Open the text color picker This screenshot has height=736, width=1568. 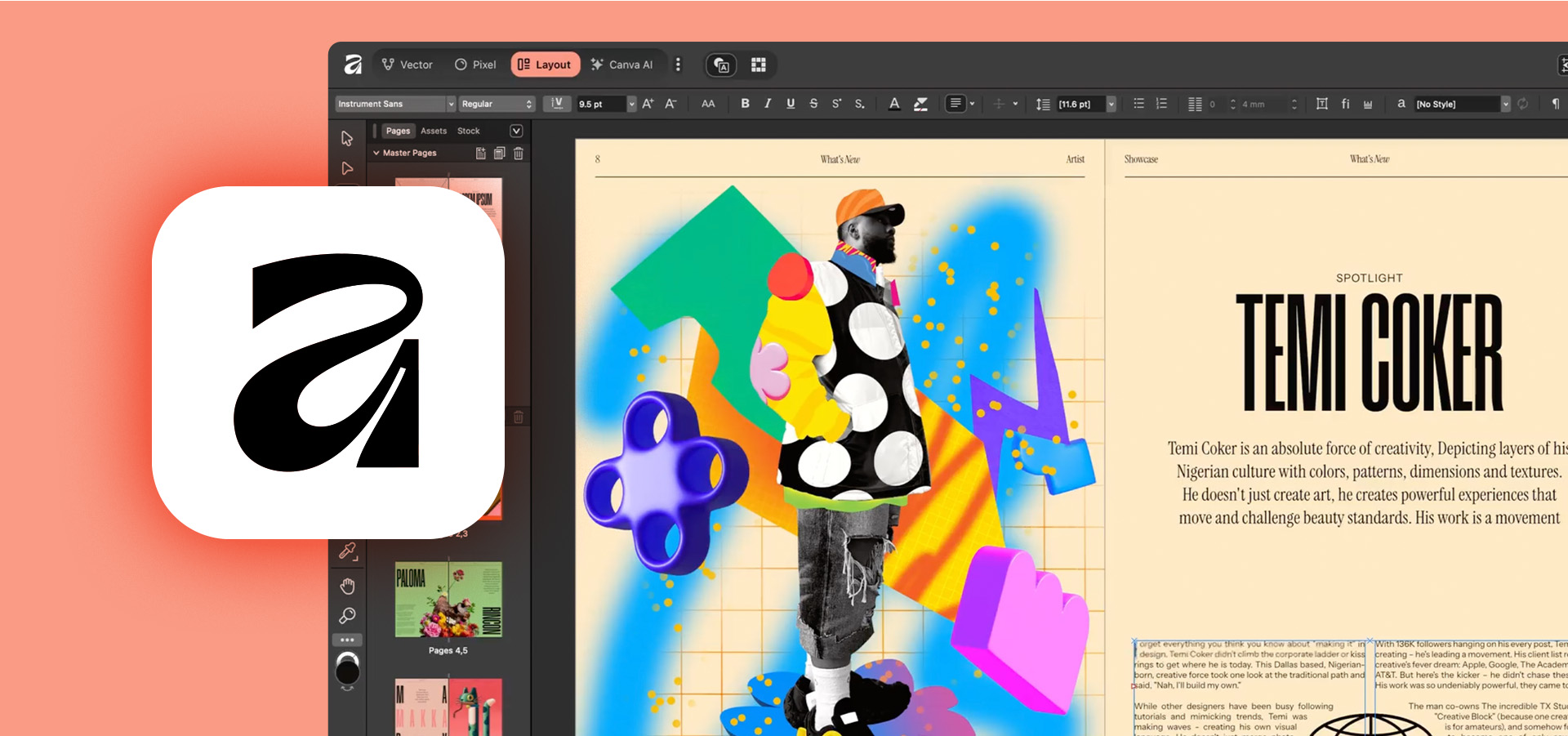coord(894,104)
